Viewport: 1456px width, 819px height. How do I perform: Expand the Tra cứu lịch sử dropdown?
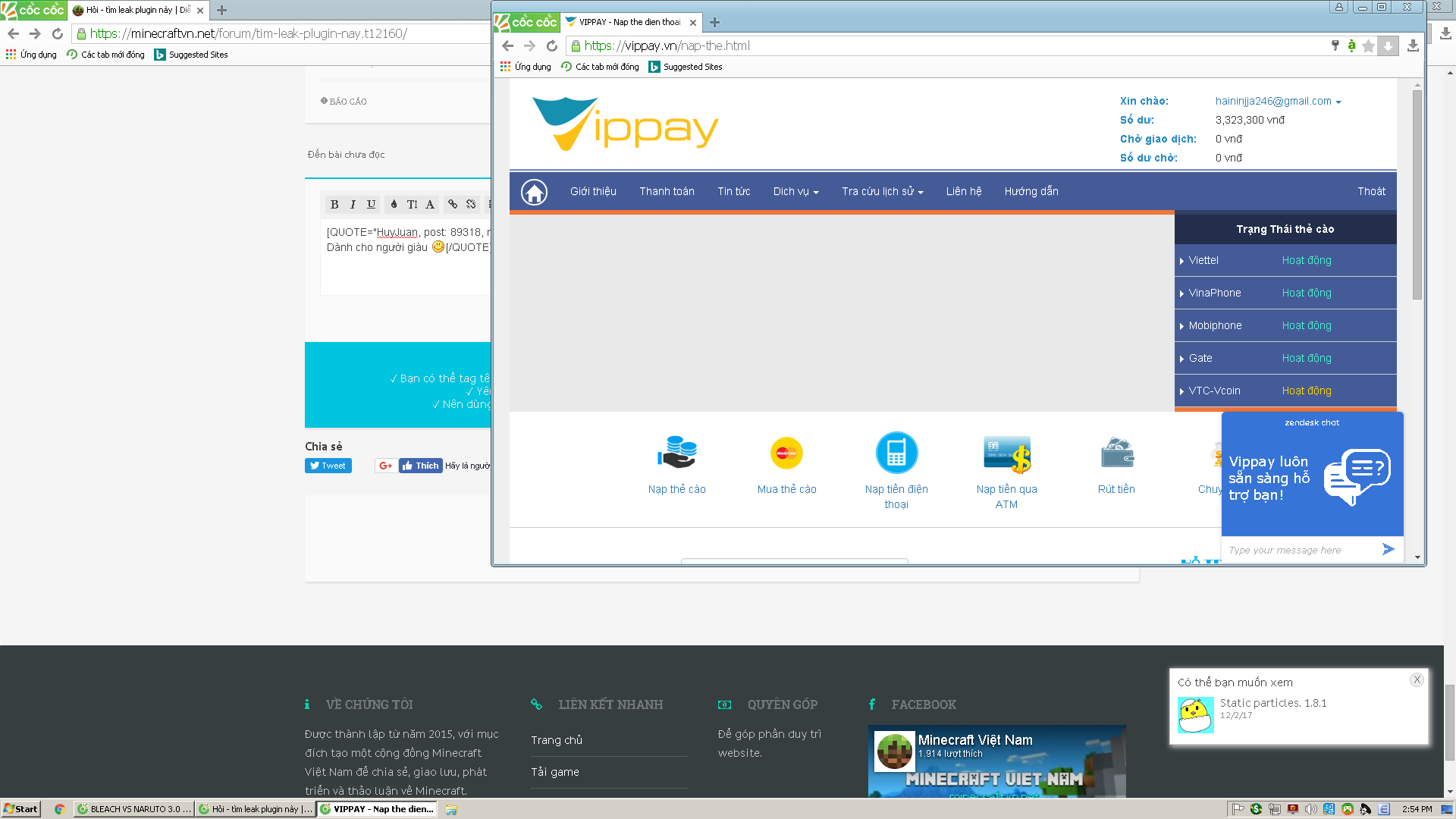882,192
